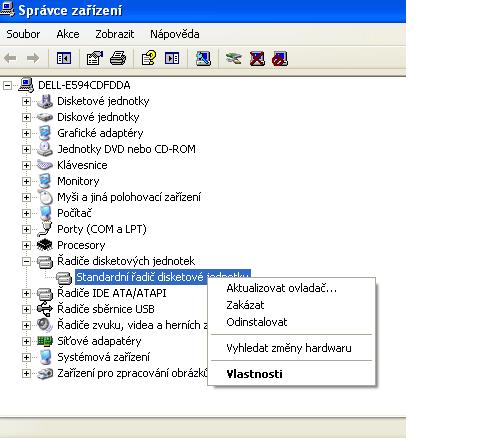The width and height of the screenshot is (500, 438).
Task: Click the mouse devices icon
Action: pos(45,197)
